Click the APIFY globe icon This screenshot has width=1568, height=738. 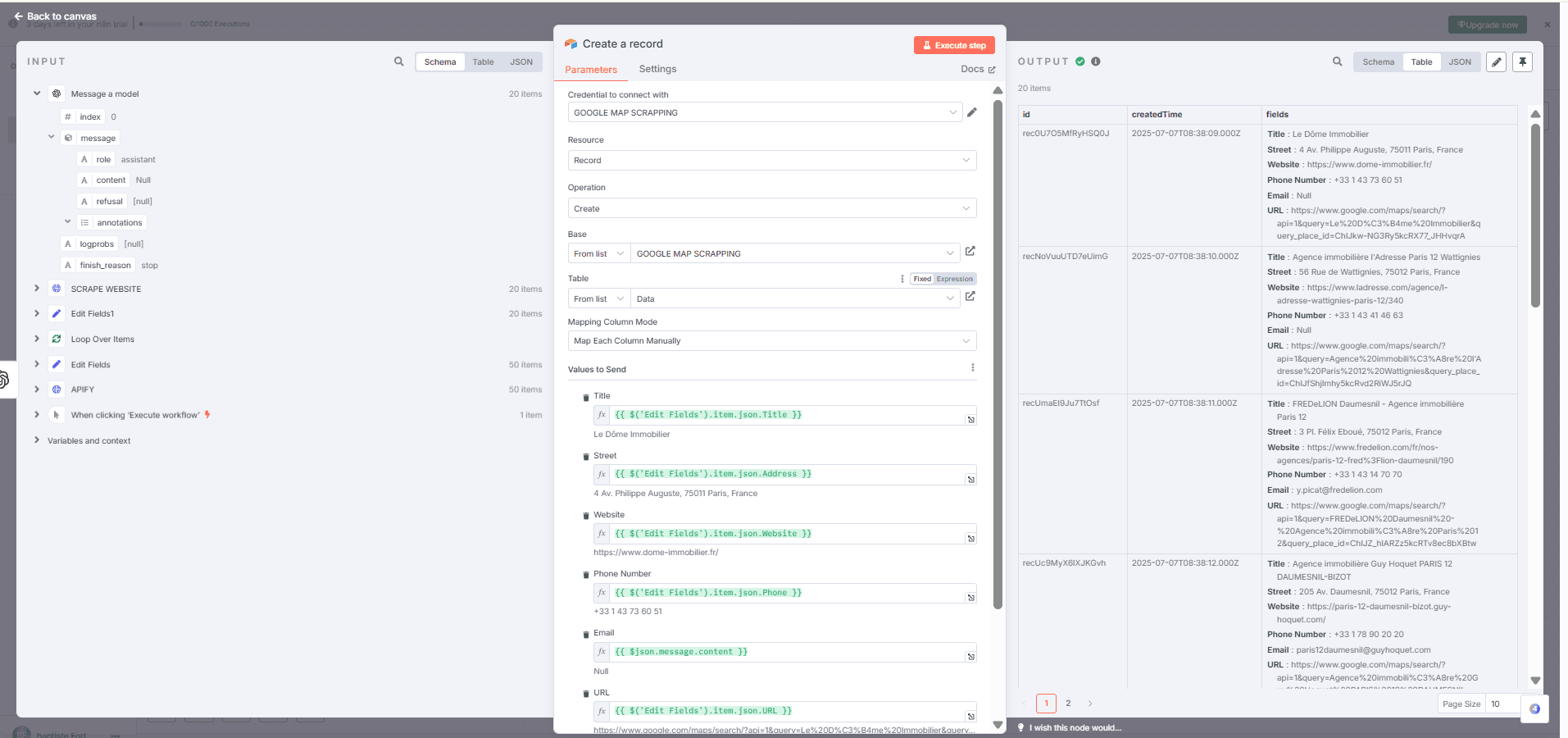click(57, 389)
